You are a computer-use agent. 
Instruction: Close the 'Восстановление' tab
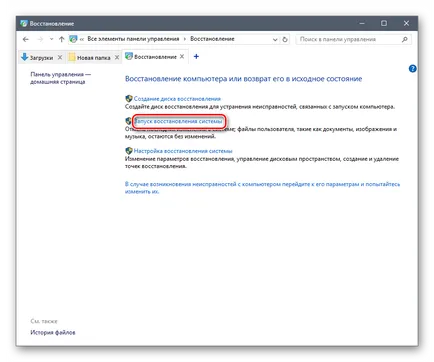[x=182, y=57]
